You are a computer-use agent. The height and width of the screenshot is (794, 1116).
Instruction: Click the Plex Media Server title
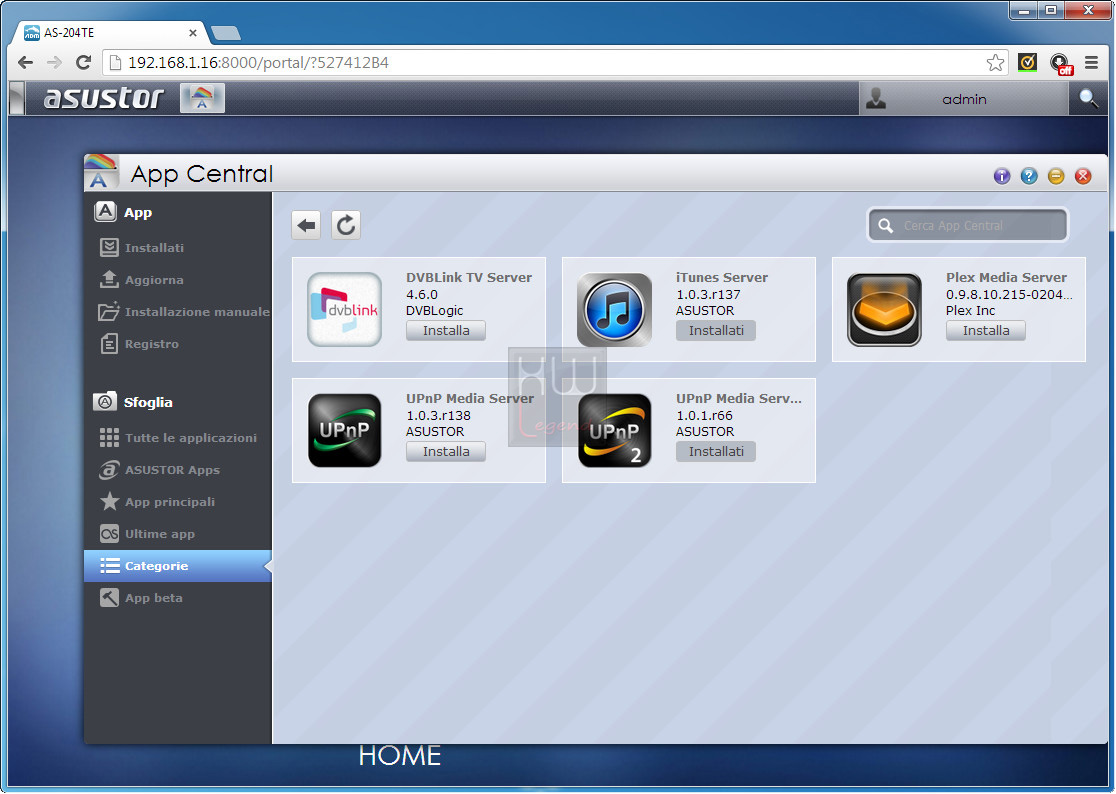[1006, 277]
